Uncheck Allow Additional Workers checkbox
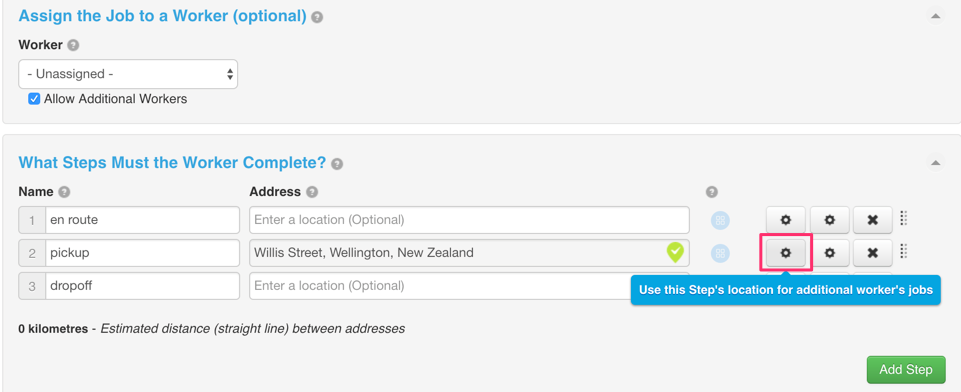Screen dimensions: 961x392 click(34, 99)
